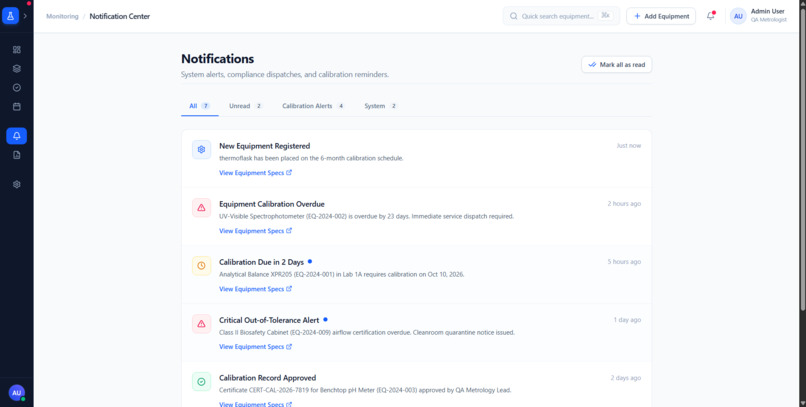Click the unread dot on Calibration Due
Screen dimensions: 806x407
[310, 262]
